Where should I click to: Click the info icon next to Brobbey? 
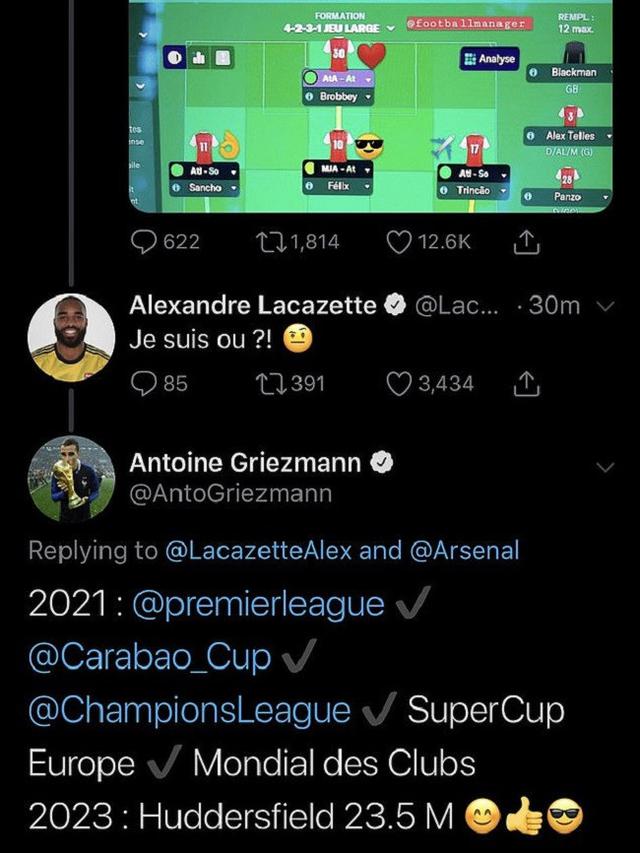pyautogui.click(x=309, y=97)
